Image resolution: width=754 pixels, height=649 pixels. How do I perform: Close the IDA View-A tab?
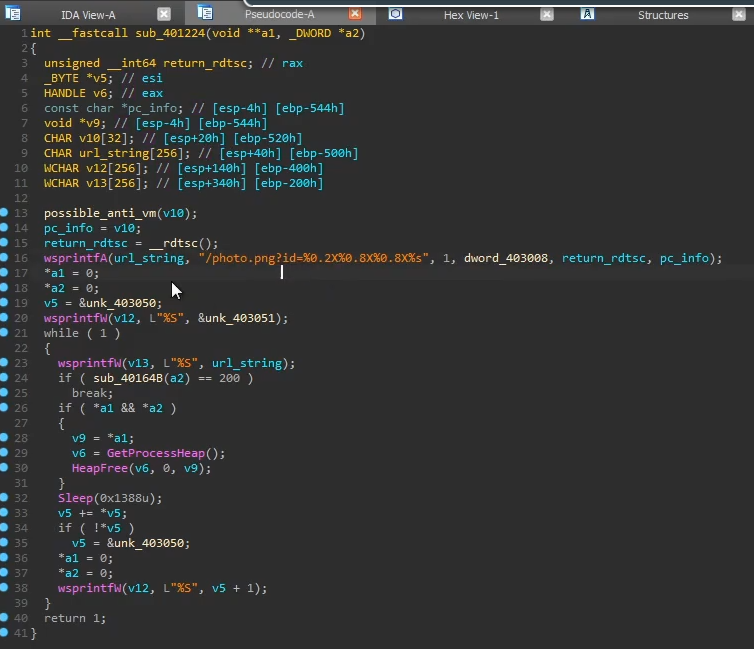coord(164,14)
